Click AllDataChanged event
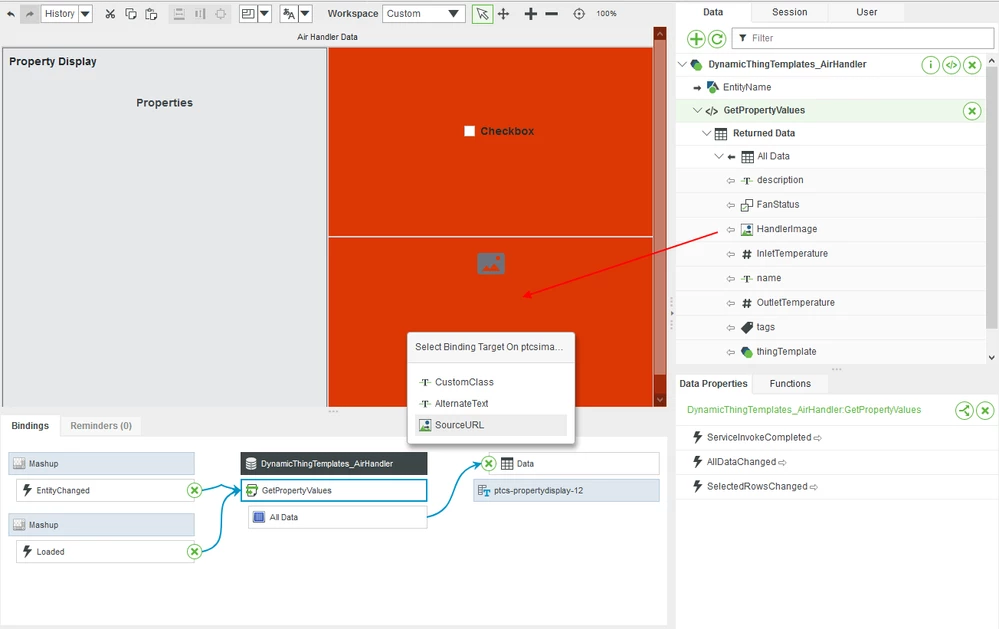 coord(740,462)
